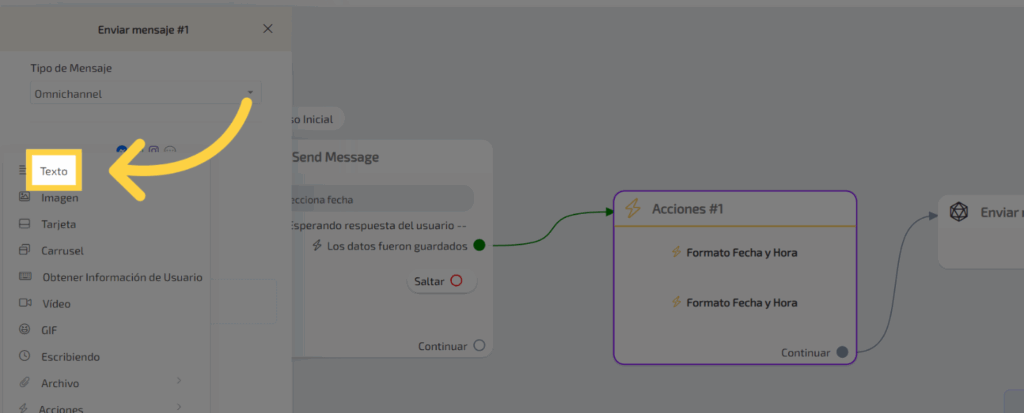Choose the Tarjeta card icon
This screenshot has height=413, width=1024.
pos(24,224)
